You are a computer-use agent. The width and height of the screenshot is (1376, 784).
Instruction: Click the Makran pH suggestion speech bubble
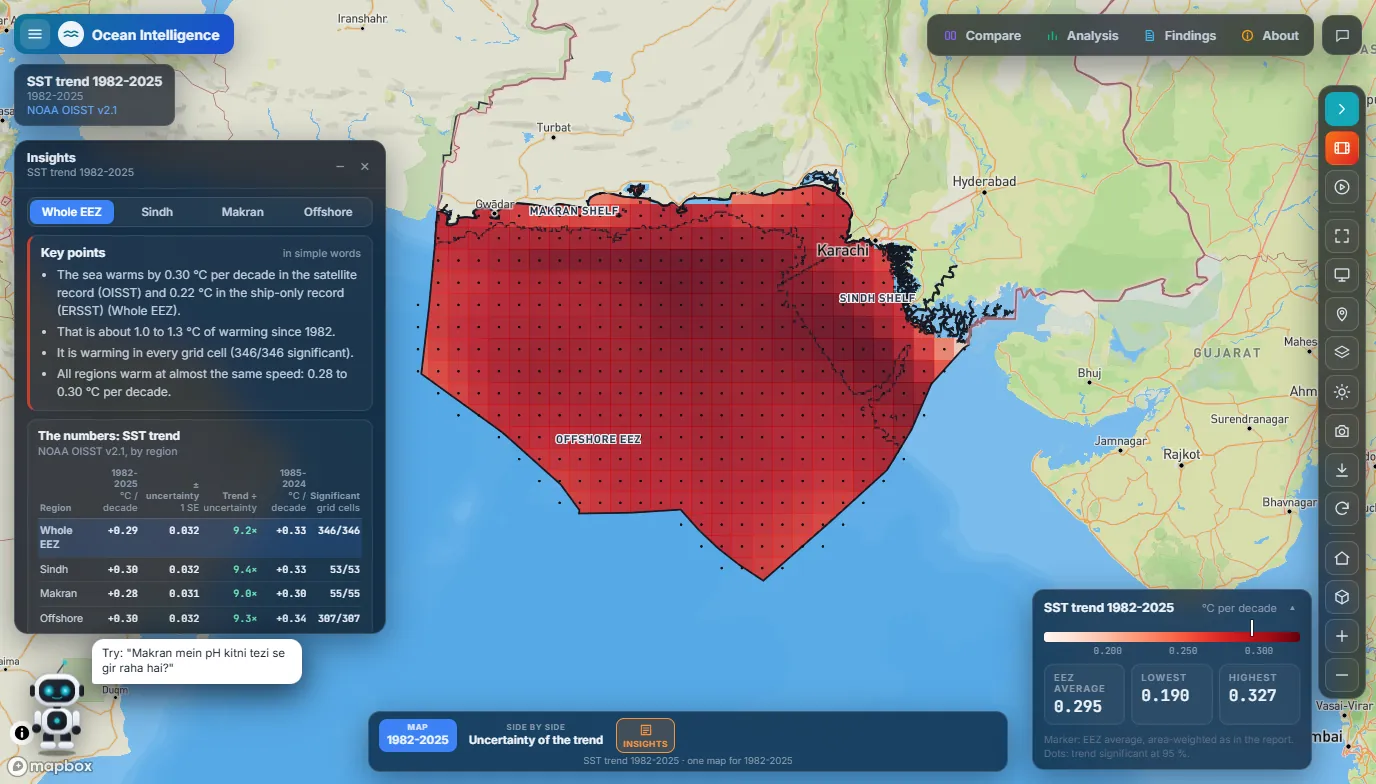click(x=197, y=661)
